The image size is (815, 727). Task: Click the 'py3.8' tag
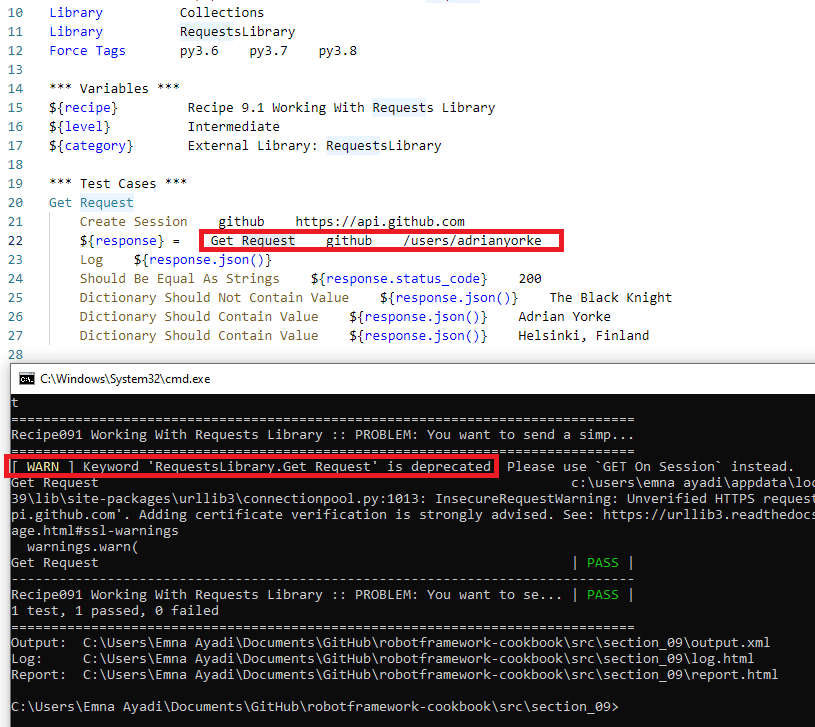pos(338,51)
